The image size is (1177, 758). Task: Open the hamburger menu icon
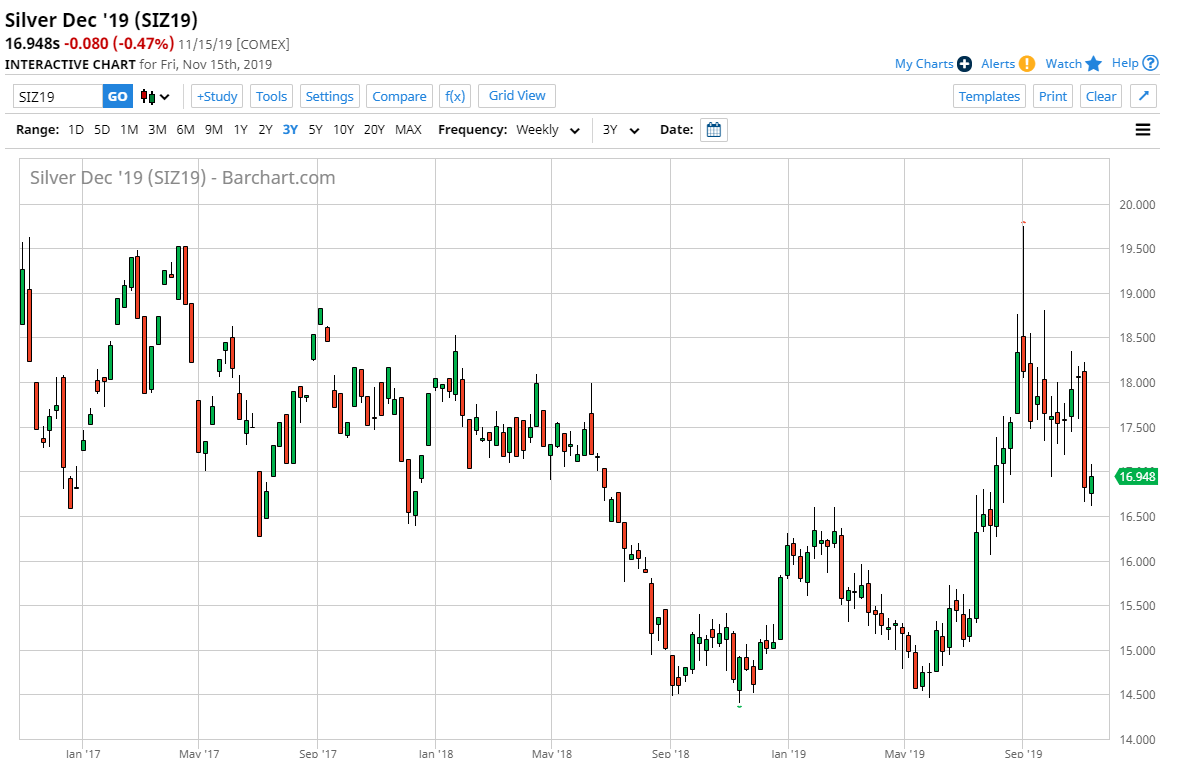point(1142,130)
